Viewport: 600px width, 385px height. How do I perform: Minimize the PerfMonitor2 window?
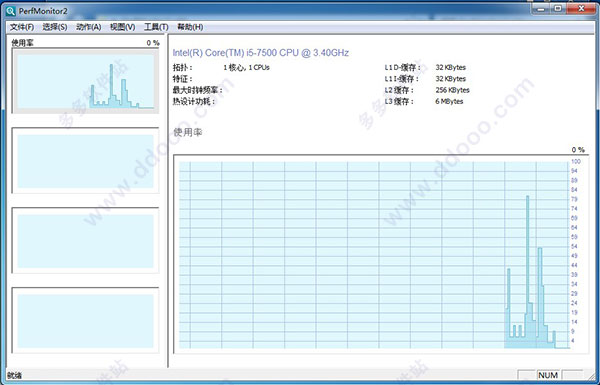(541, 9)
